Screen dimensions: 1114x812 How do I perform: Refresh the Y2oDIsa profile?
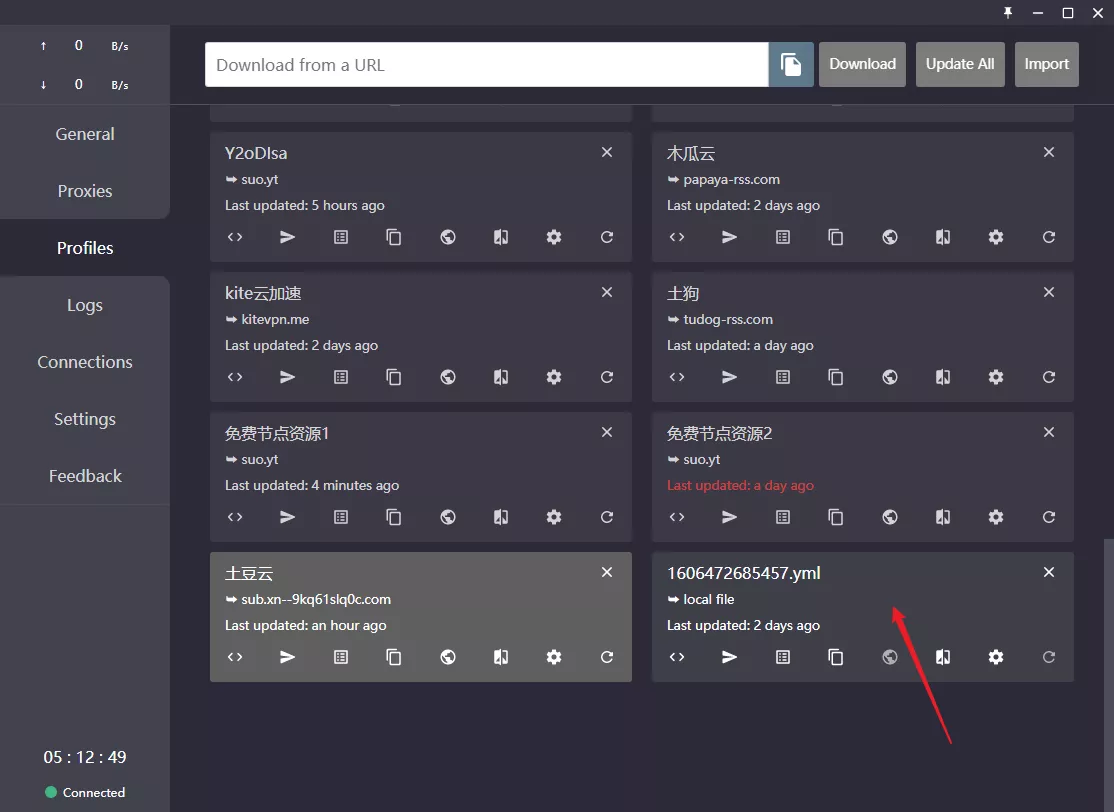(607, 237)
